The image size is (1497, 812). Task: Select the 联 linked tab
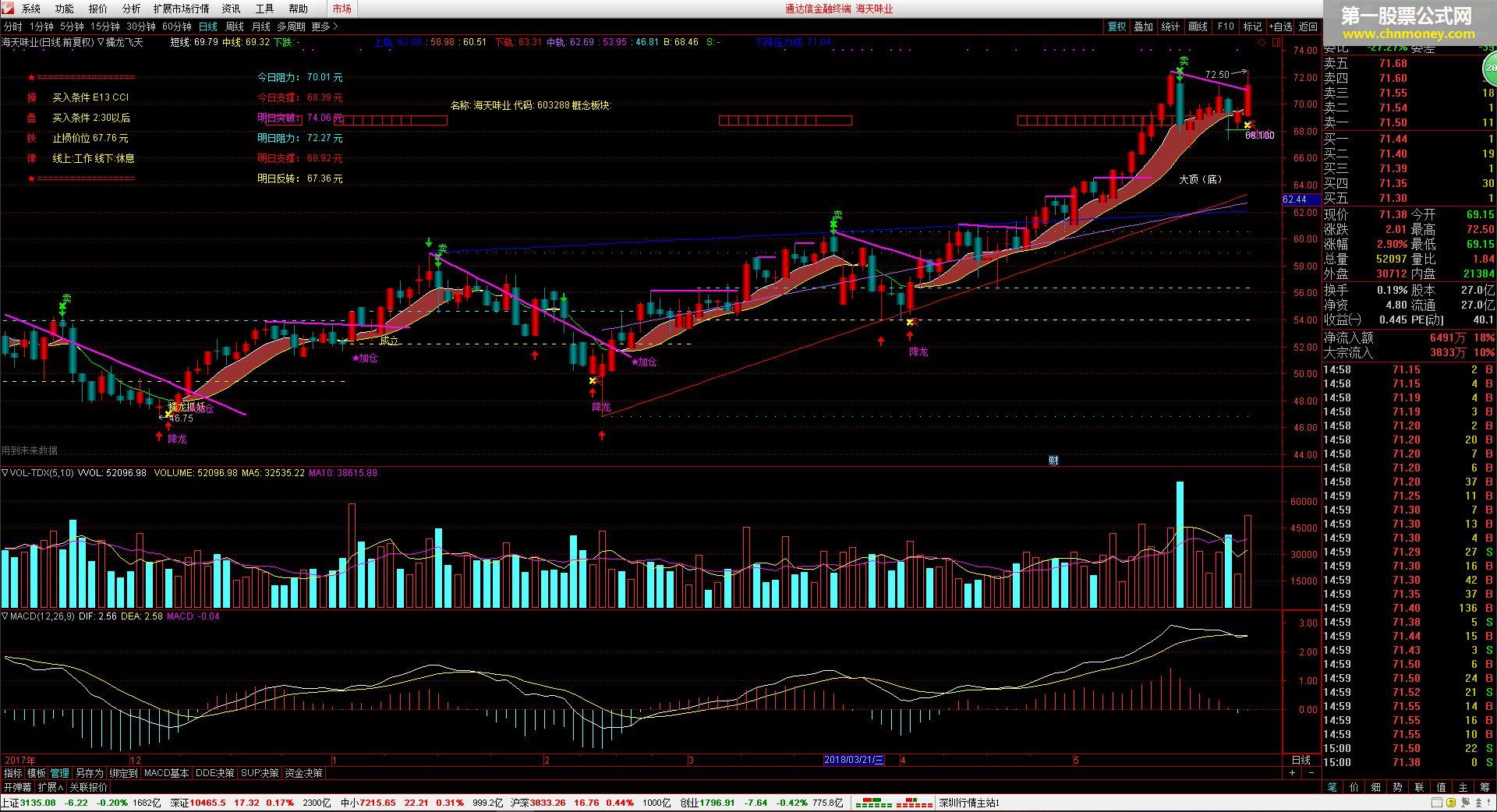click(x=1420, y=787)
